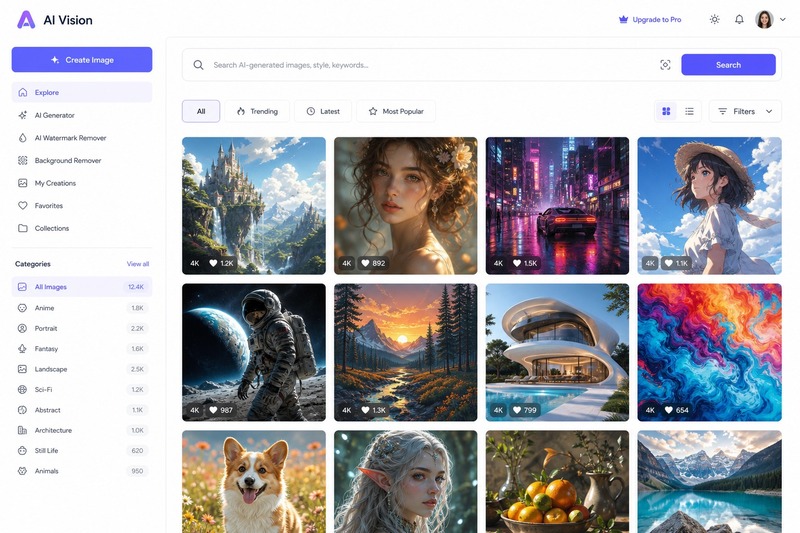Click the 4K badge on astronaut image
Image resolution: width=800 pixels, height=533 pixels.
pos(195,410)
